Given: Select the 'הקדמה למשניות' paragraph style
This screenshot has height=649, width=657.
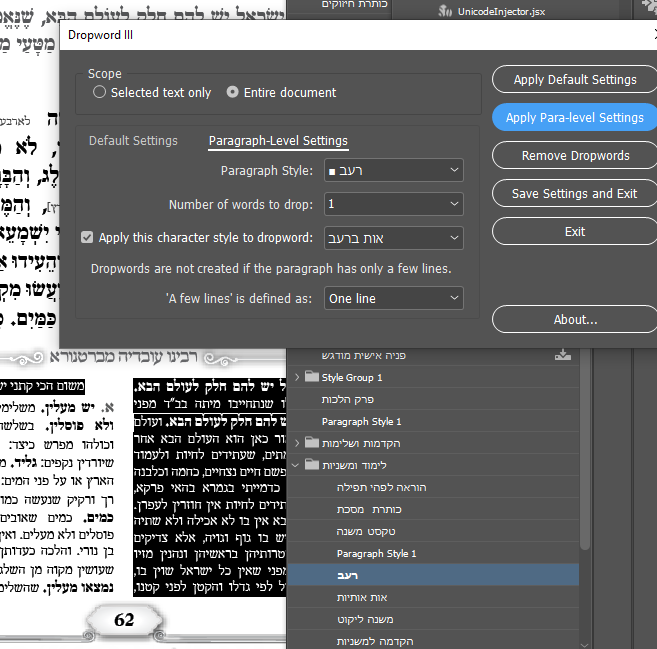Looking at the screenshot, I should click(433, 641).
